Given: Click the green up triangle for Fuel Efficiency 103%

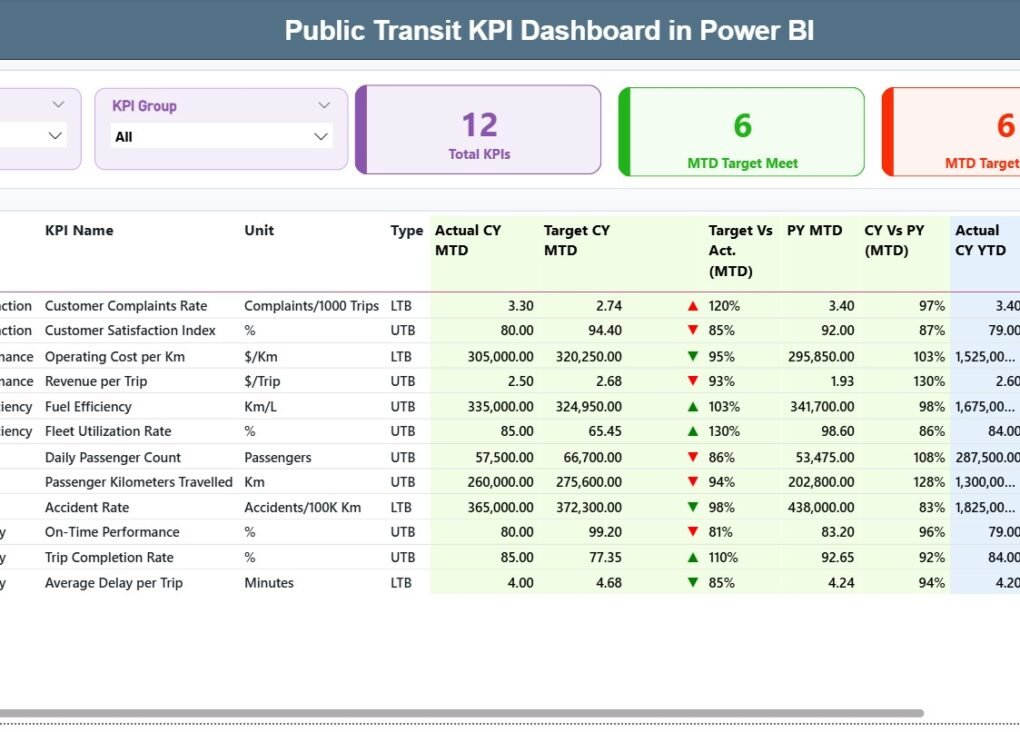Looking at the screenshot, I should [692, 406].
